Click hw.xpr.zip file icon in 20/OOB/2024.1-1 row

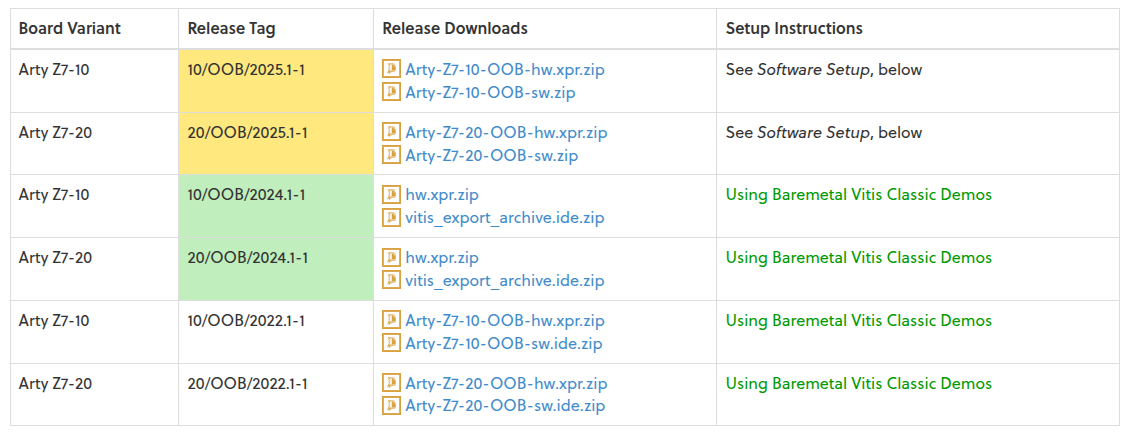392,258
